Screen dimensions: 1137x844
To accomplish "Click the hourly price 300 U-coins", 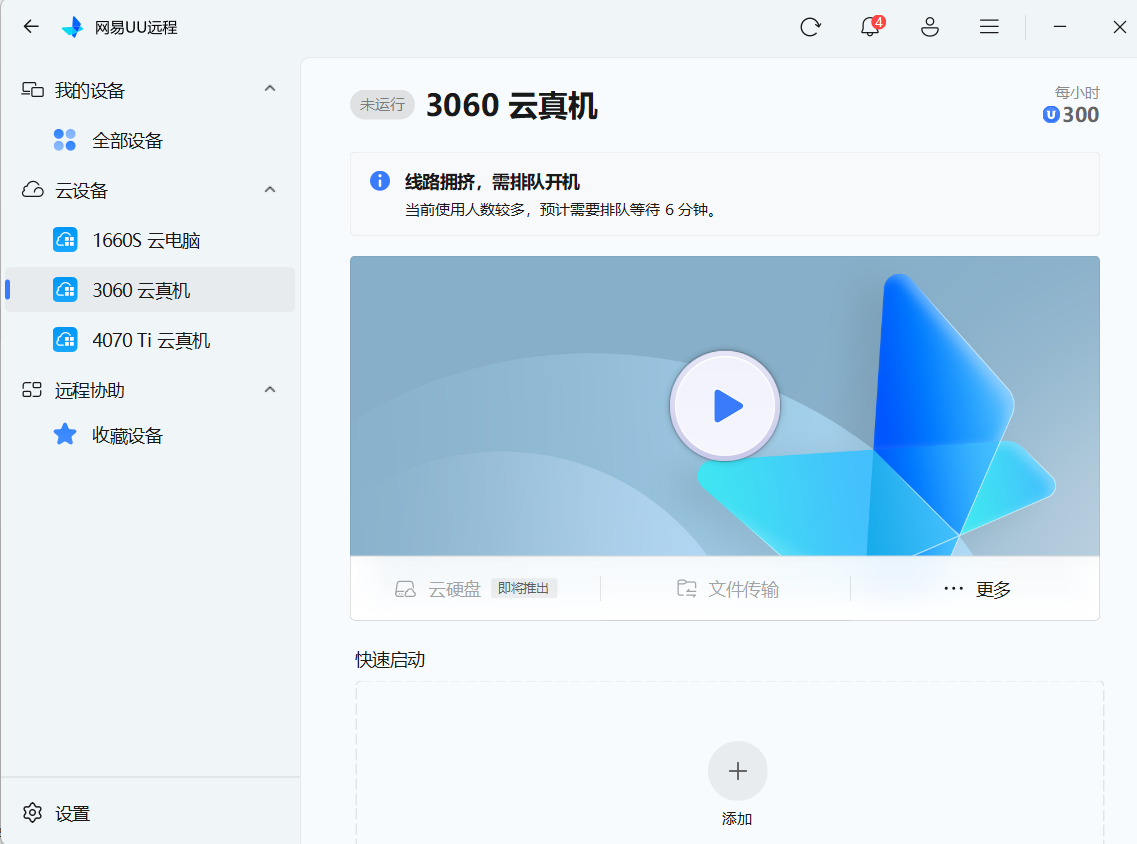I will tap(1070, 115).
